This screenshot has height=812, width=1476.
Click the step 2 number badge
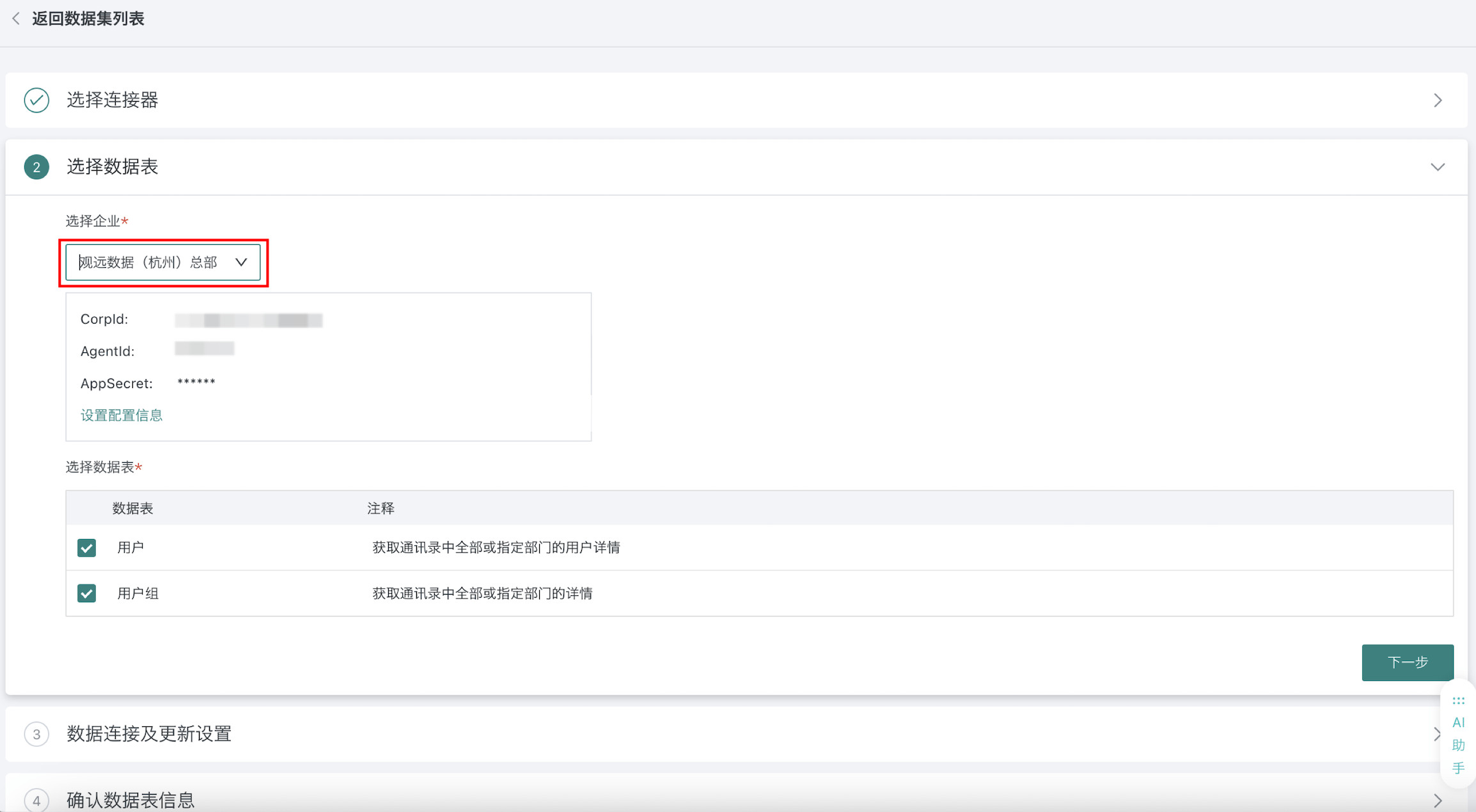(x=36, y=167)
